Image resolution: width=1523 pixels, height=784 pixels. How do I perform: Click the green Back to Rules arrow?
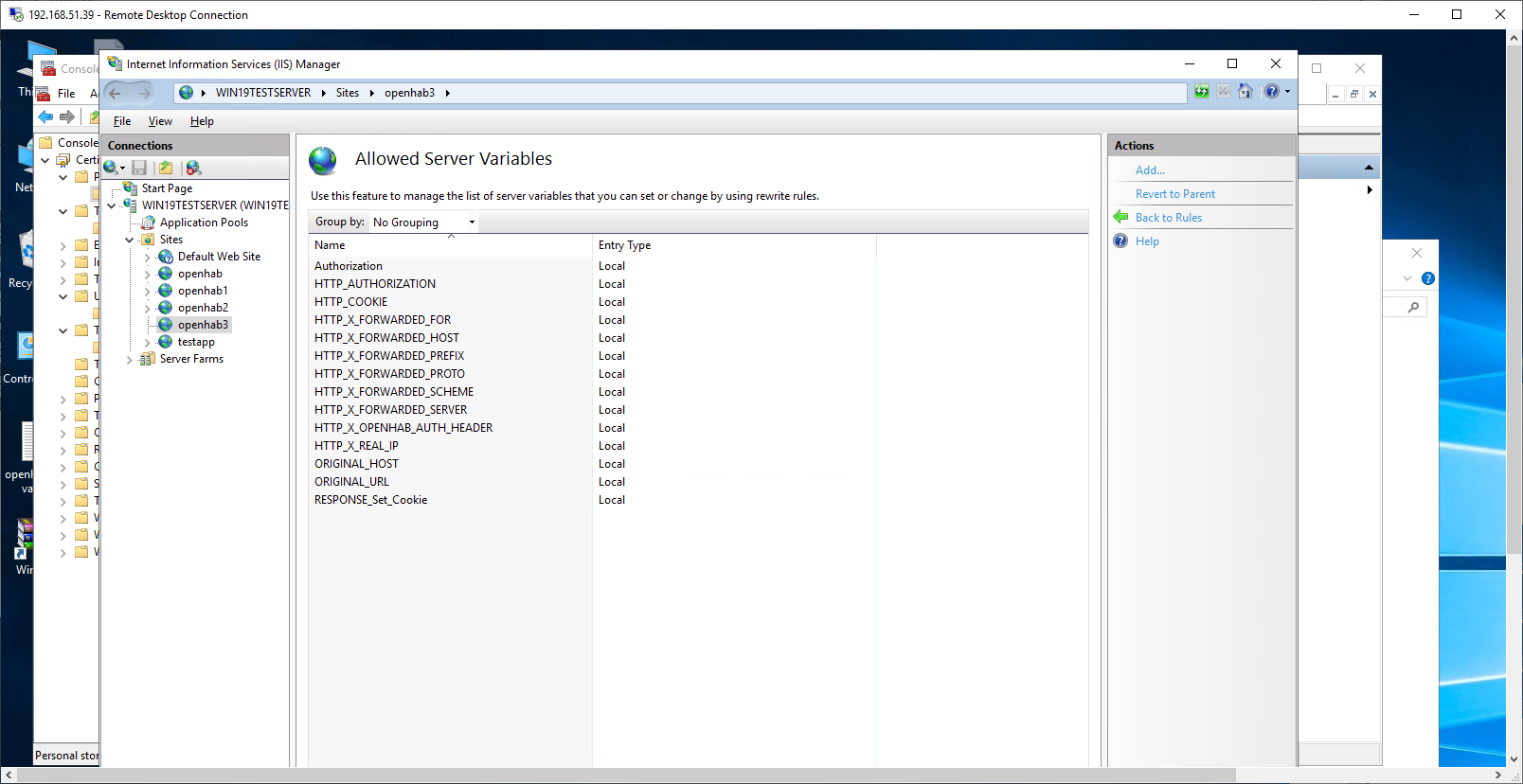[1121, 218]
